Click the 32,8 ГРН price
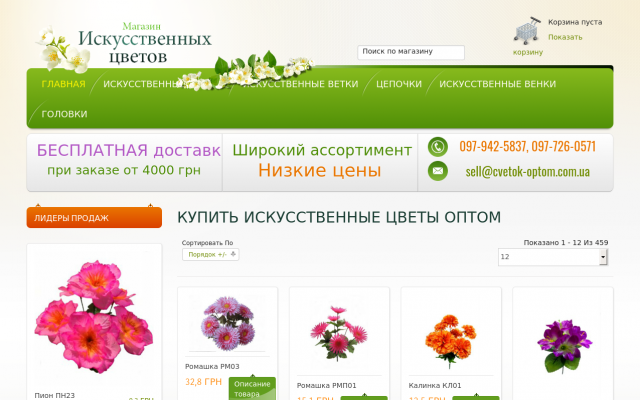The image size is (640, 400). coord(203,382)
